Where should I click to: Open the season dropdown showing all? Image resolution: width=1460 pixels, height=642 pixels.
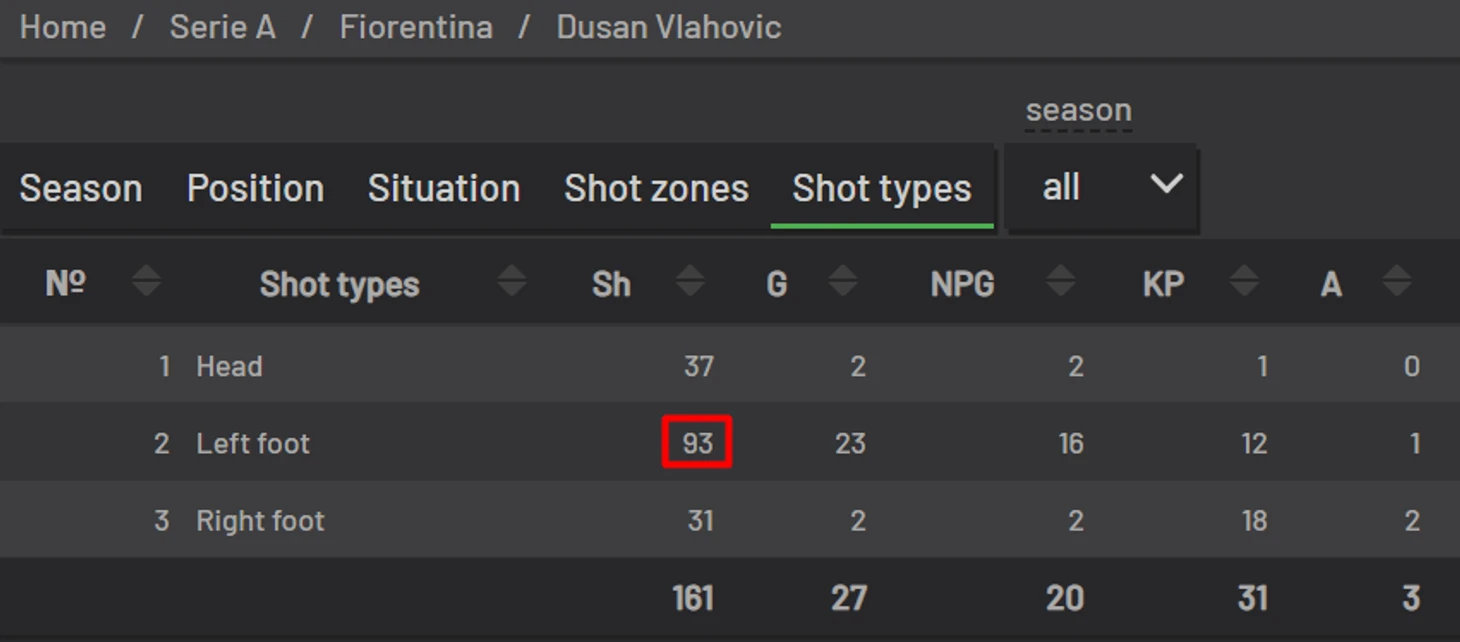(x=1101, y=187)
